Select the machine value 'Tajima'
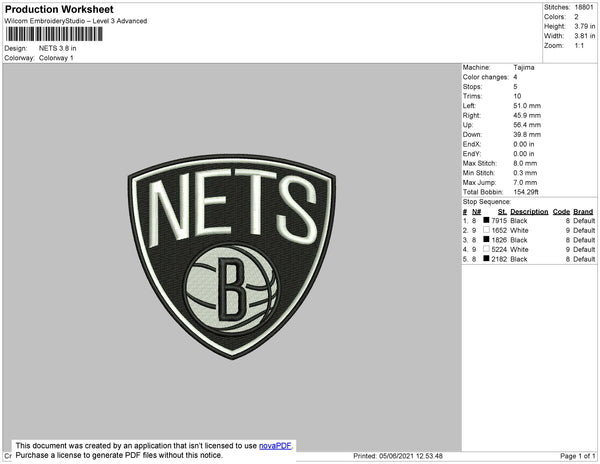This screenshot has width=600, height=464. 524,67
